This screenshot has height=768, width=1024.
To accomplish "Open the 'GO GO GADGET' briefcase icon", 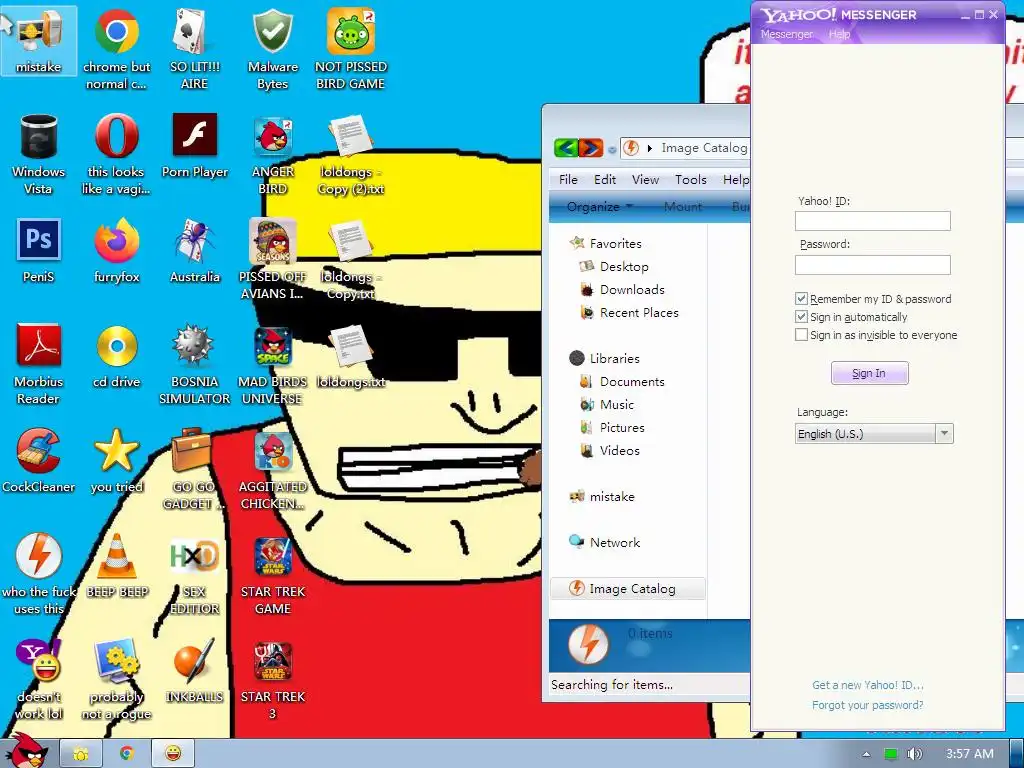I will coord(194,469).
